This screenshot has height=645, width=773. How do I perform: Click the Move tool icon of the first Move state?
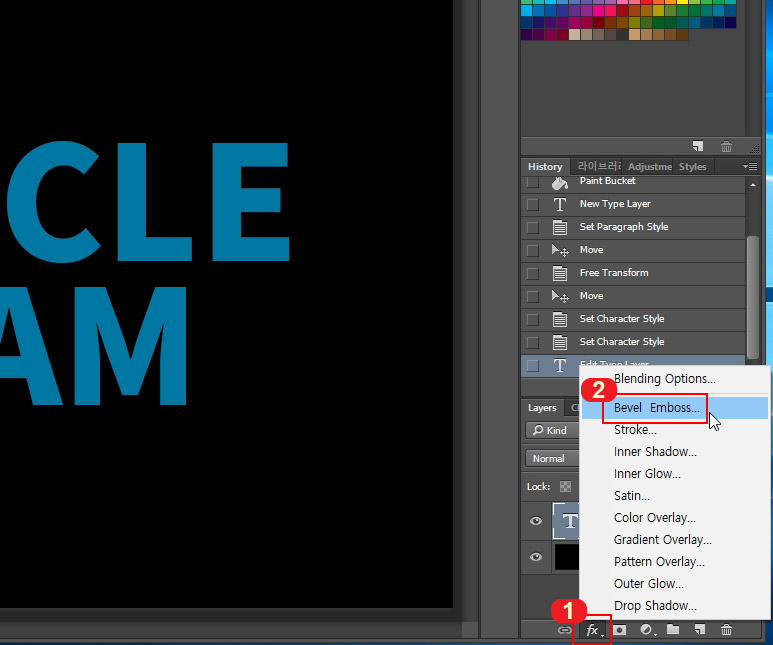[x=560, y=251]
